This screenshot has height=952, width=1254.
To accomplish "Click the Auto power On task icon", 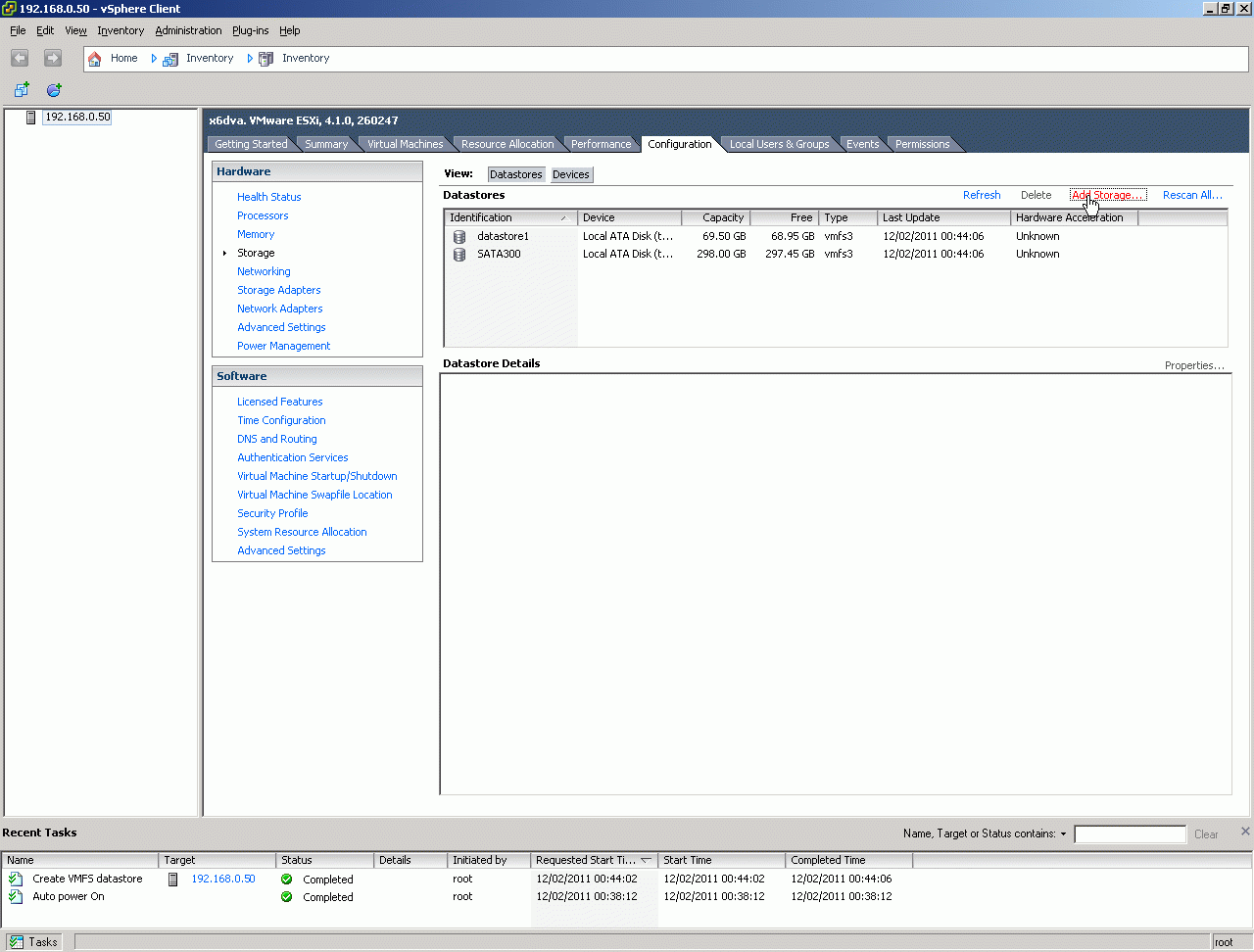I will [x=16, y=897].
